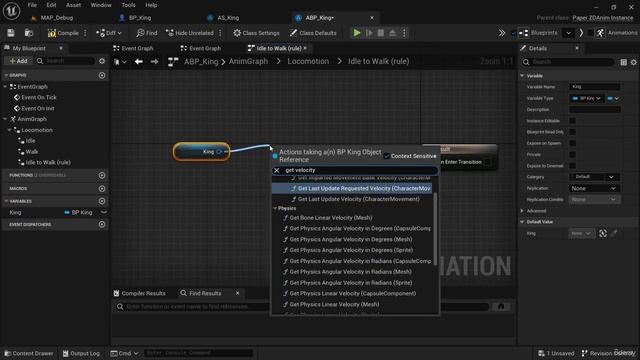Switch to Animations mode
This screenshot has height=360, width=640.
pyautogui.click(x=616, y=33)
